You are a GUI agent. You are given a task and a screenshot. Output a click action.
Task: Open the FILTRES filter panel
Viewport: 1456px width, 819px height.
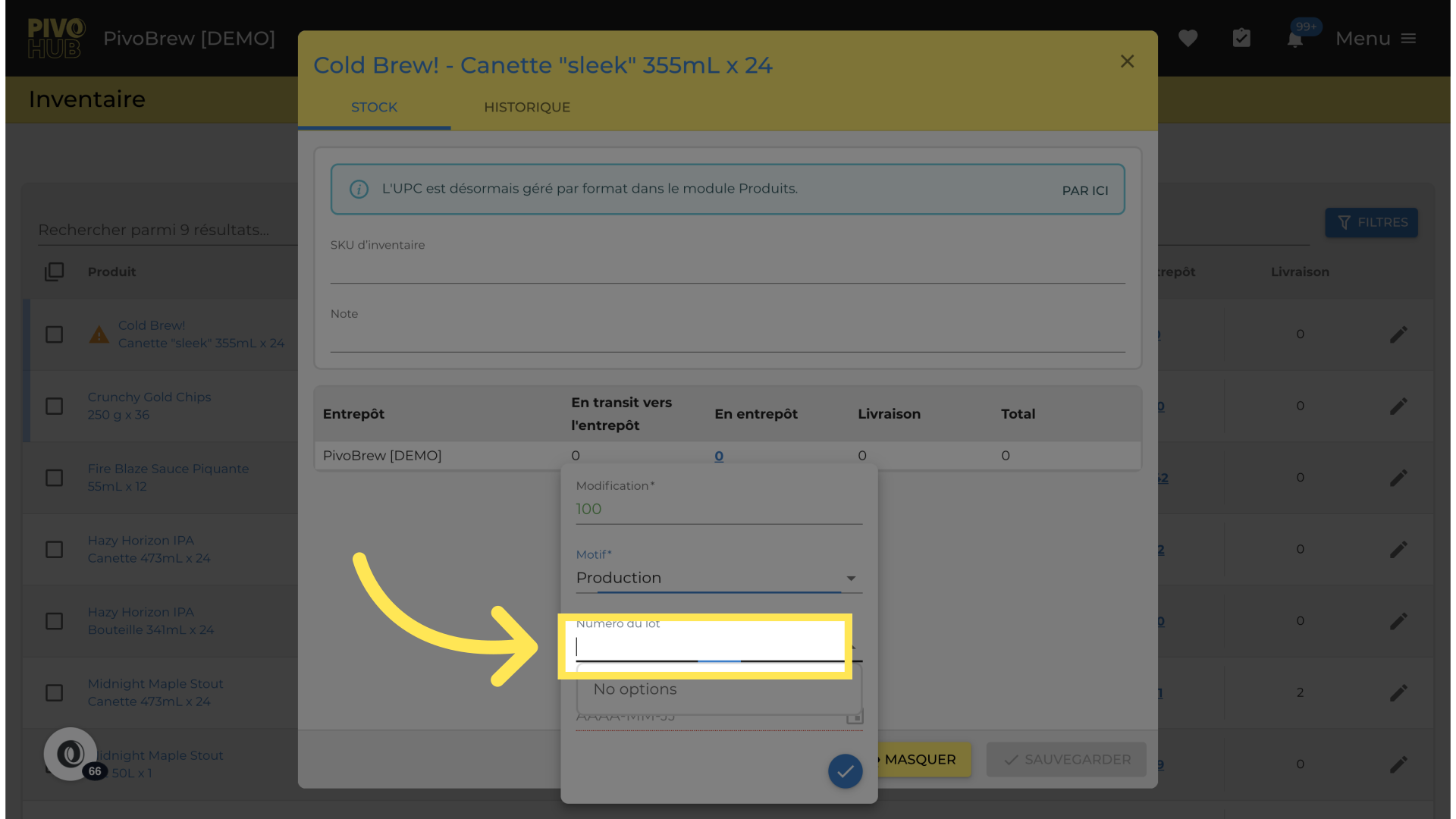click(1371, 223)
